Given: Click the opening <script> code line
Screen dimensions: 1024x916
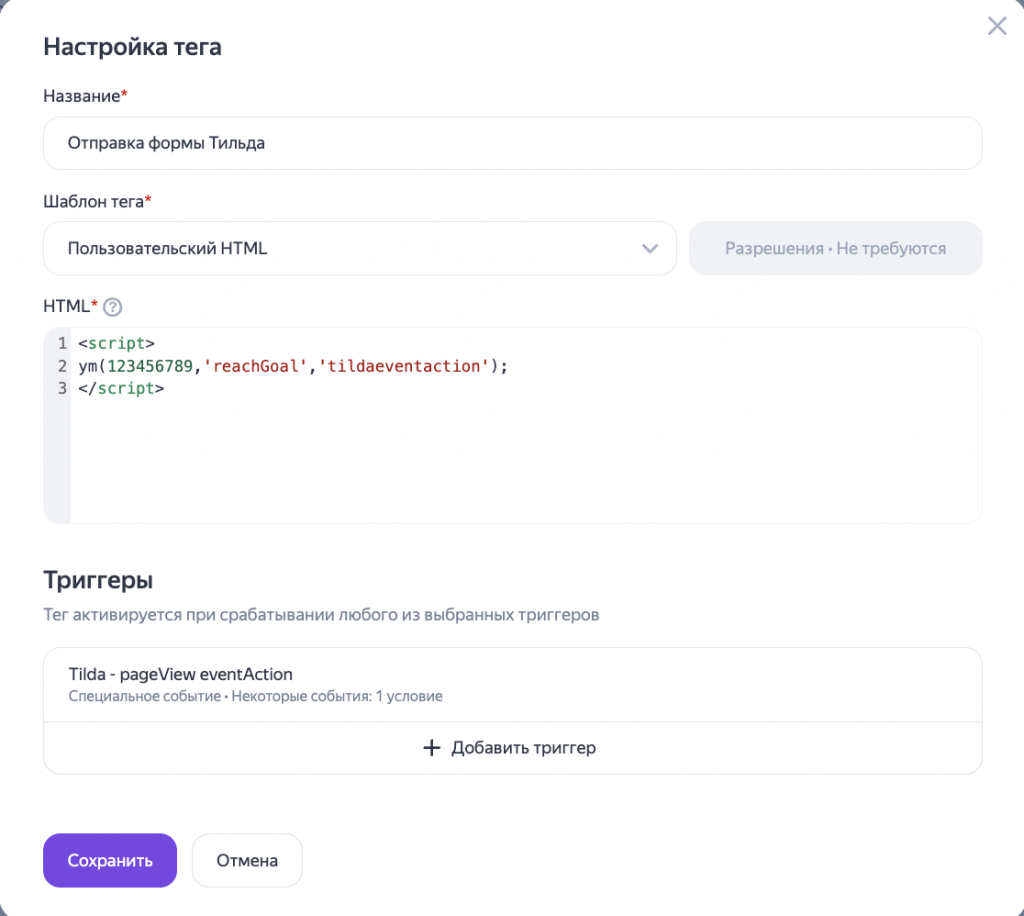Looking at the screenshot, I should pyautogui.click(x=116, y=343).
